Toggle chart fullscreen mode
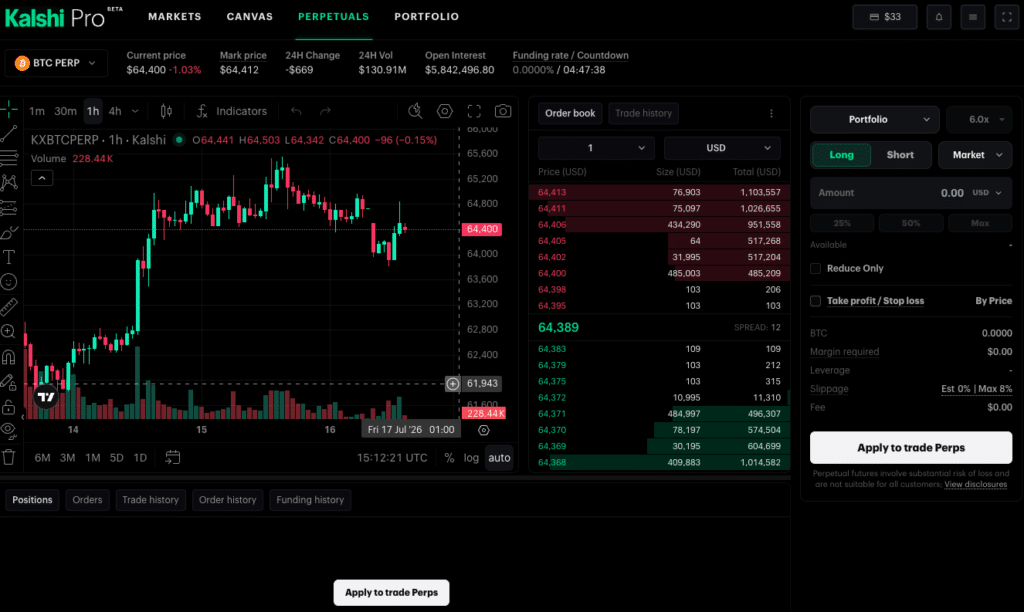Image resolution: width=1024 pixels, height=612 pixels. pyautogui.click(x=474, y=111)
